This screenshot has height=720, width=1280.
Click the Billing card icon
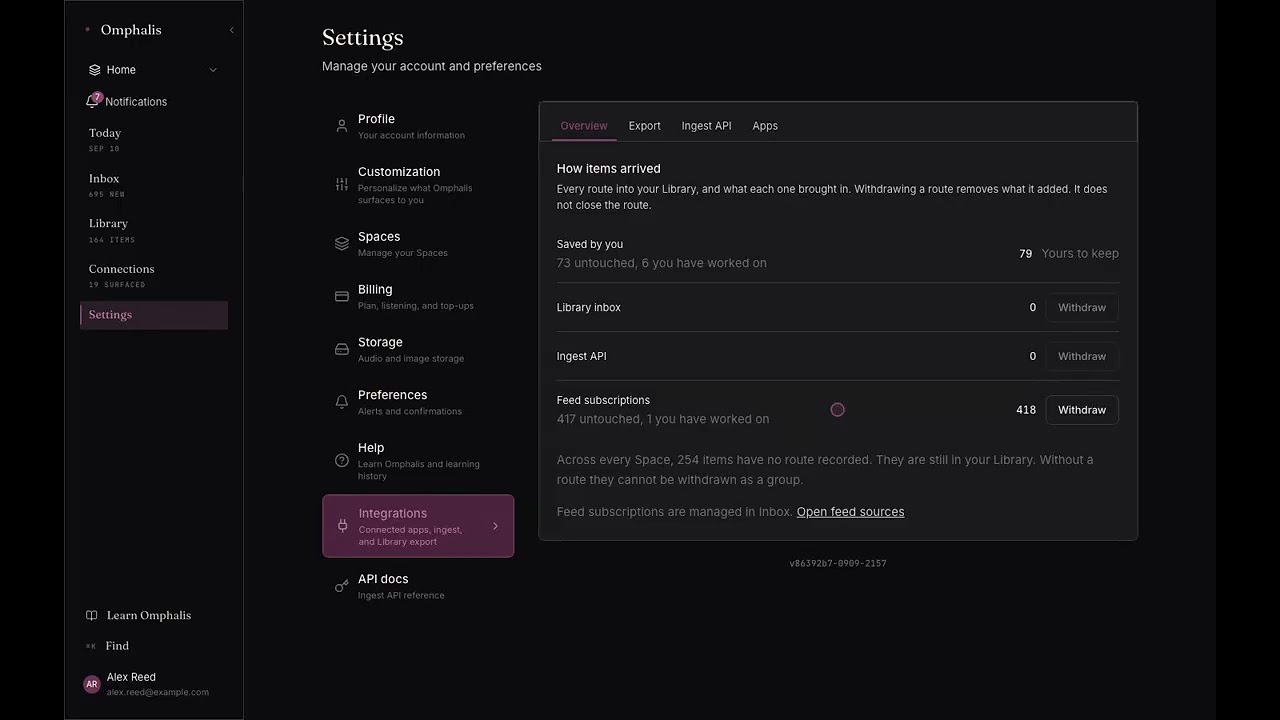tap(342, 297)
